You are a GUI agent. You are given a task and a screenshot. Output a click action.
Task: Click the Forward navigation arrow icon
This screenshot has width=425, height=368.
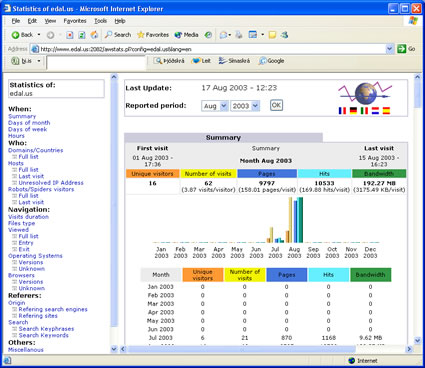[50, 35]
